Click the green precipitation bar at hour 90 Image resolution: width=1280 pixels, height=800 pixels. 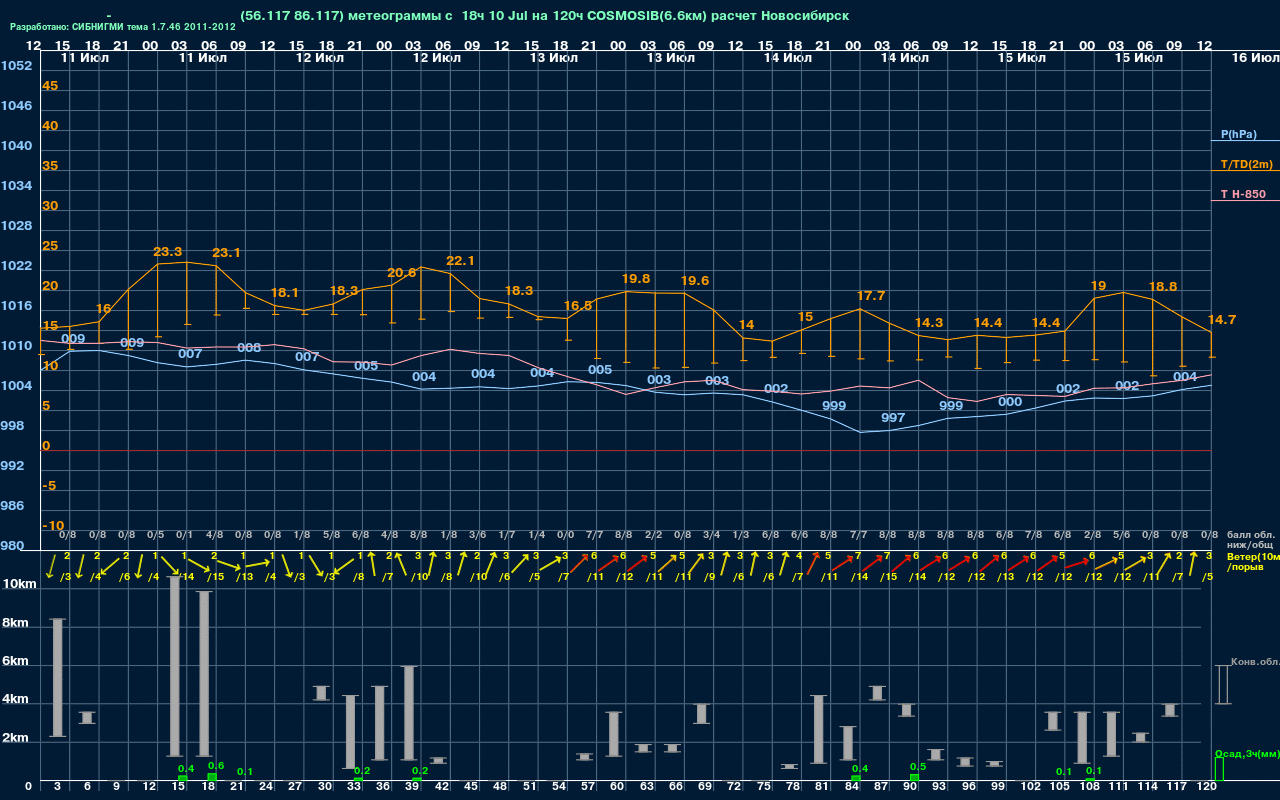pyautogui.click(x=914, y=778)
